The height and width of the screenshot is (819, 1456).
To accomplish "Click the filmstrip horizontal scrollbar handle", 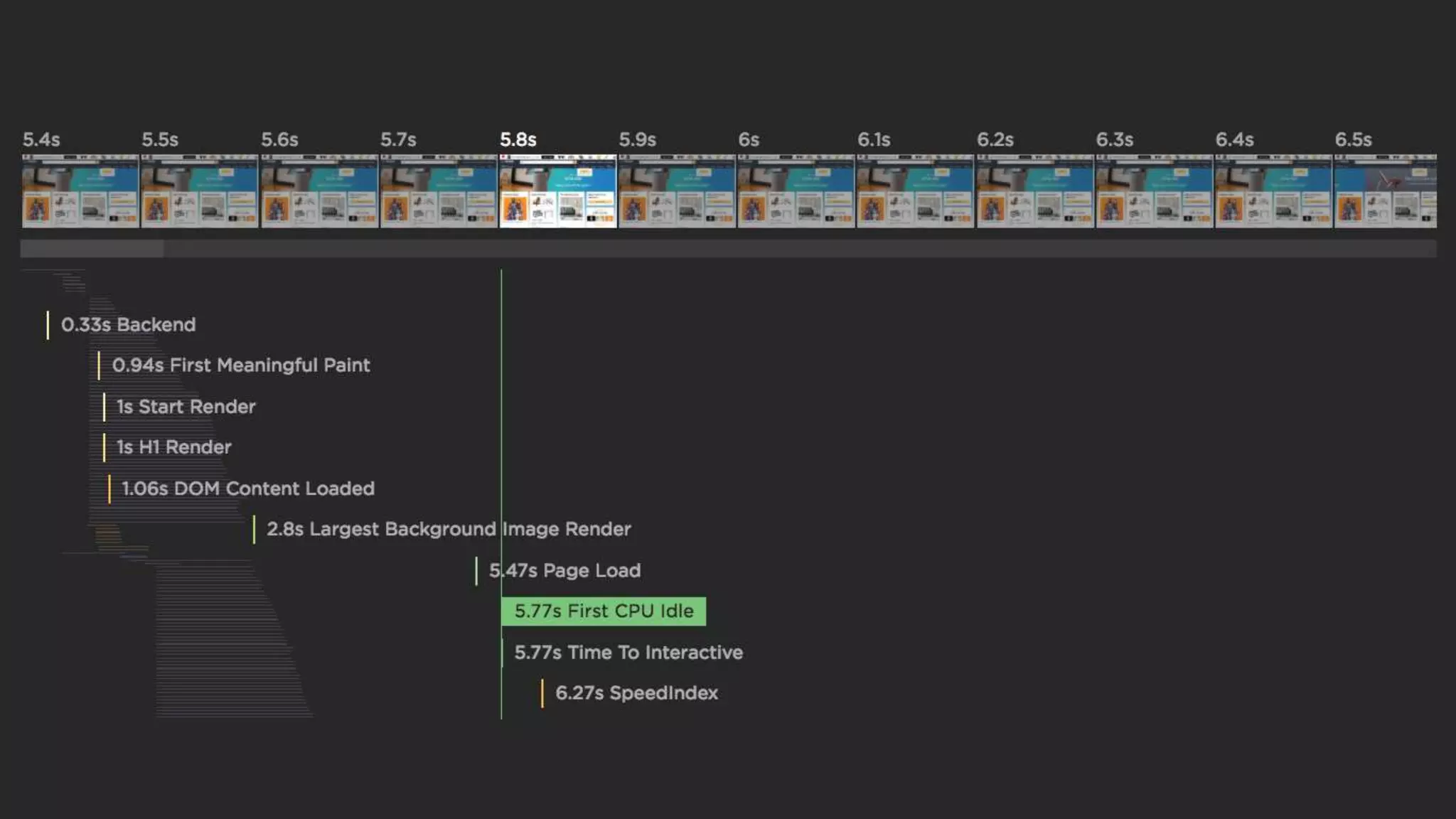I will click(92, 249).
